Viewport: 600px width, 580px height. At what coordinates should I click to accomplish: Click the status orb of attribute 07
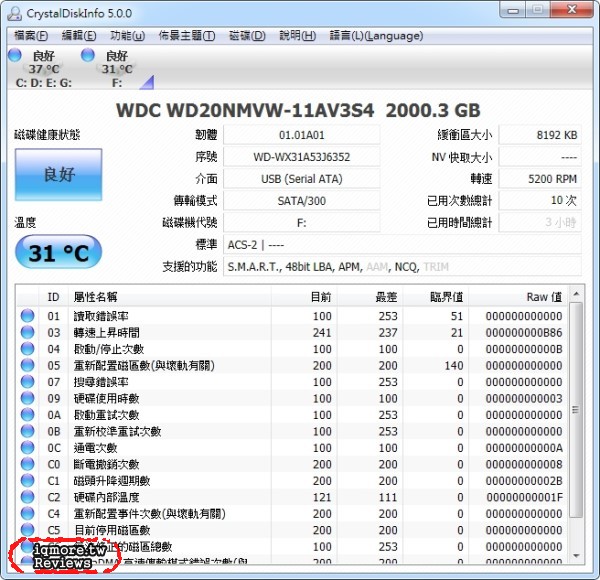pyautogui.click(x=27, y=381)
